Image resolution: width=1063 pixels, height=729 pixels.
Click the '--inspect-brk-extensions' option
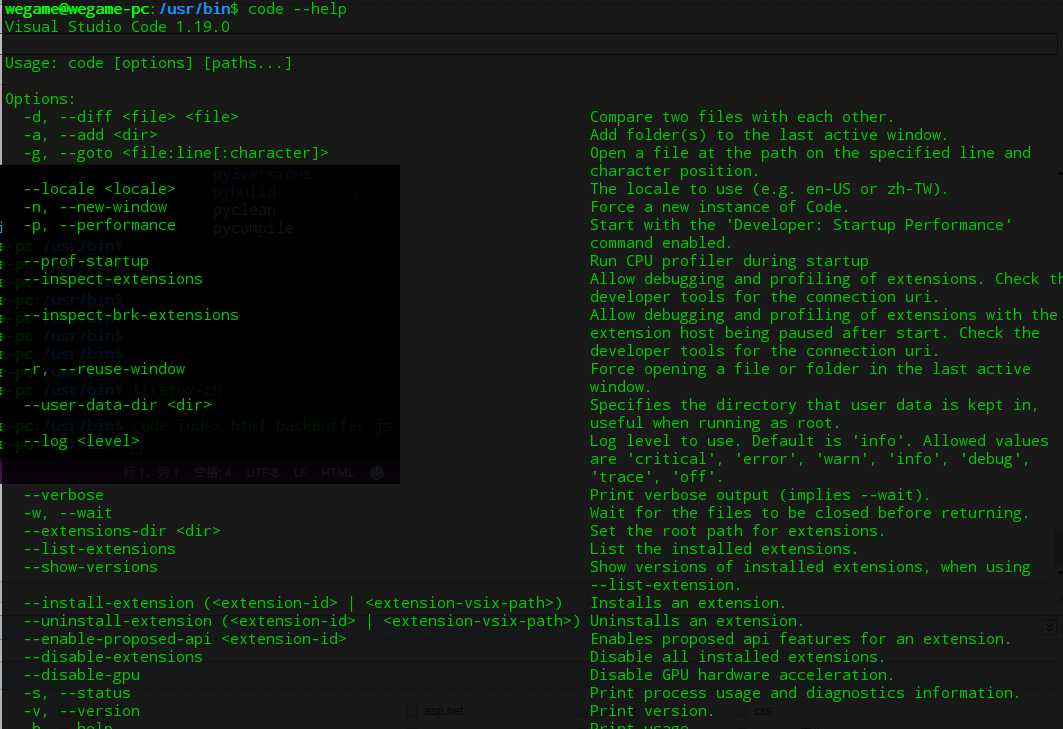coord(131,315)
